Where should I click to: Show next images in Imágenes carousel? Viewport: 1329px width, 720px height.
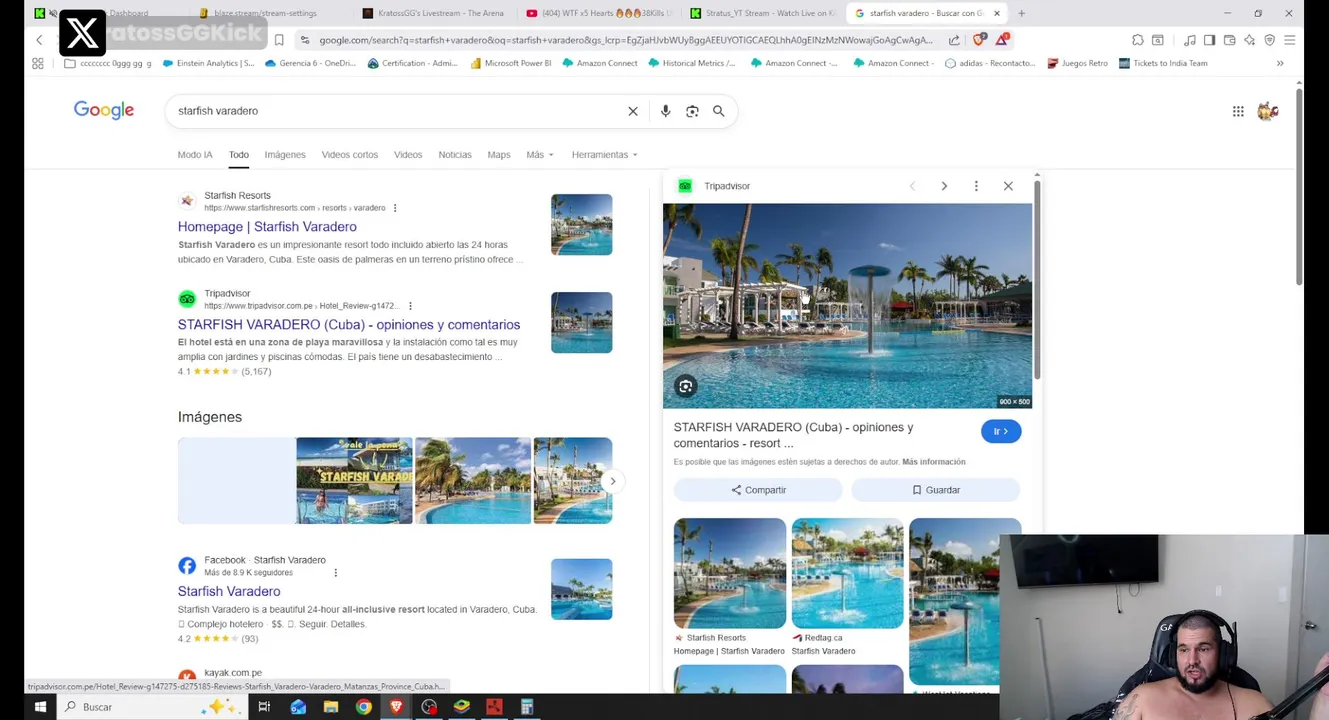click(x=613, y=481)
